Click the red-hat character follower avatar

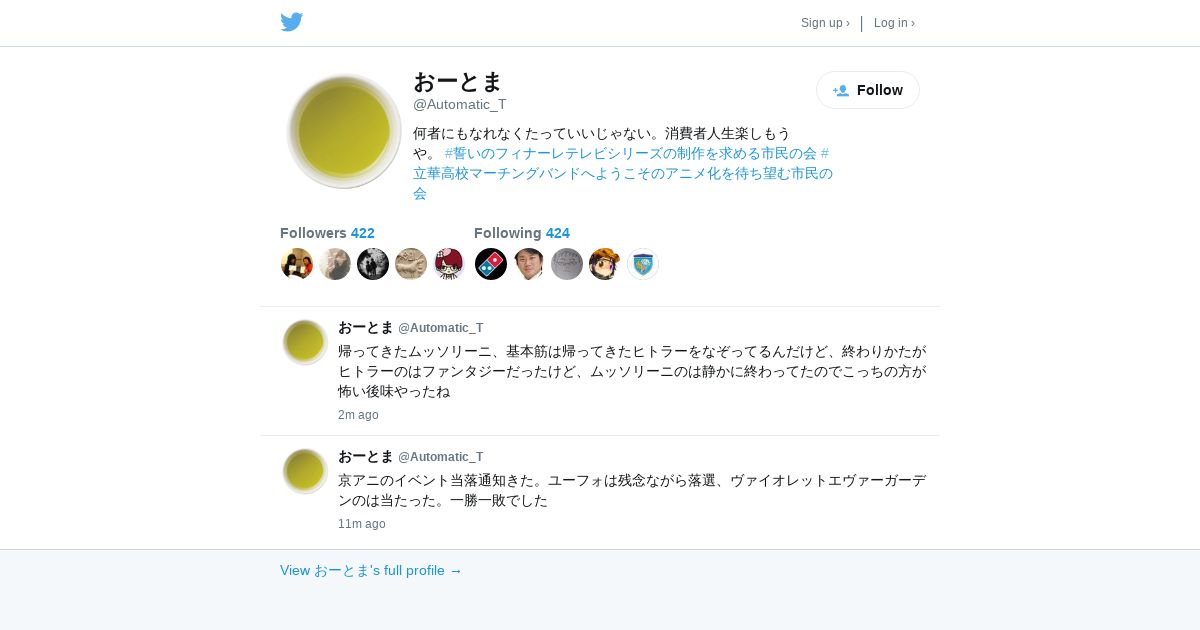(x=449, y=264)
